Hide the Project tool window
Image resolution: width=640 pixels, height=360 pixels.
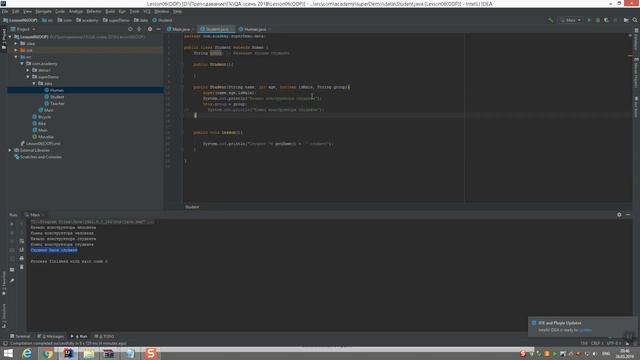tap(158, 29)
